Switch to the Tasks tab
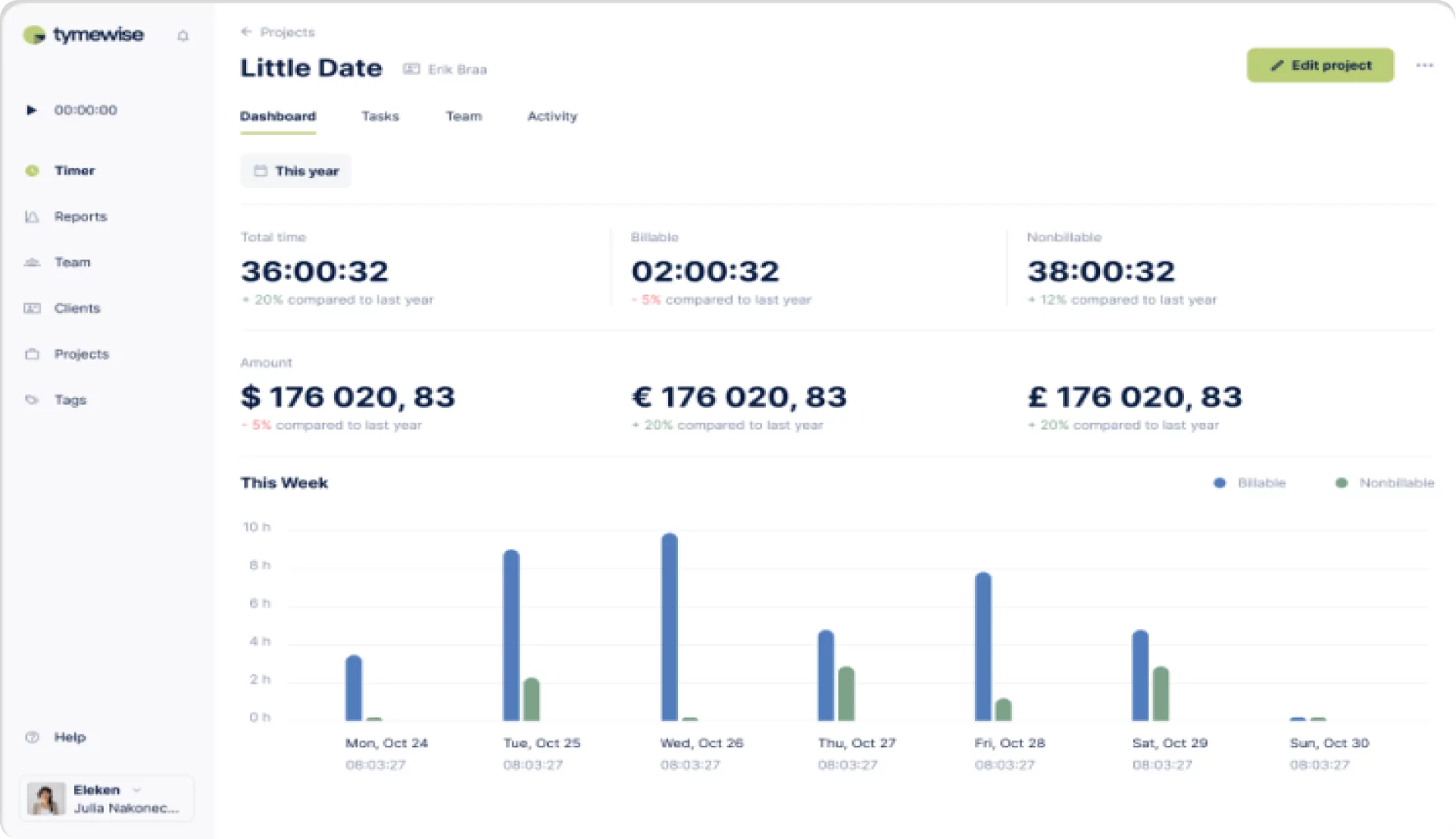The image size is (1456, 839). (x=380, y=117)
